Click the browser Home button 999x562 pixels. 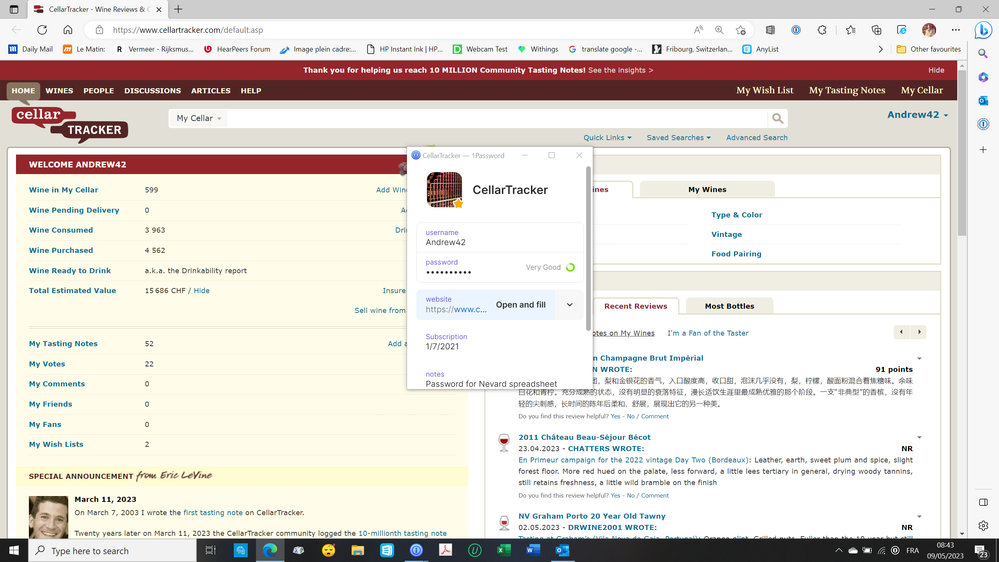(x=68, y=30)
